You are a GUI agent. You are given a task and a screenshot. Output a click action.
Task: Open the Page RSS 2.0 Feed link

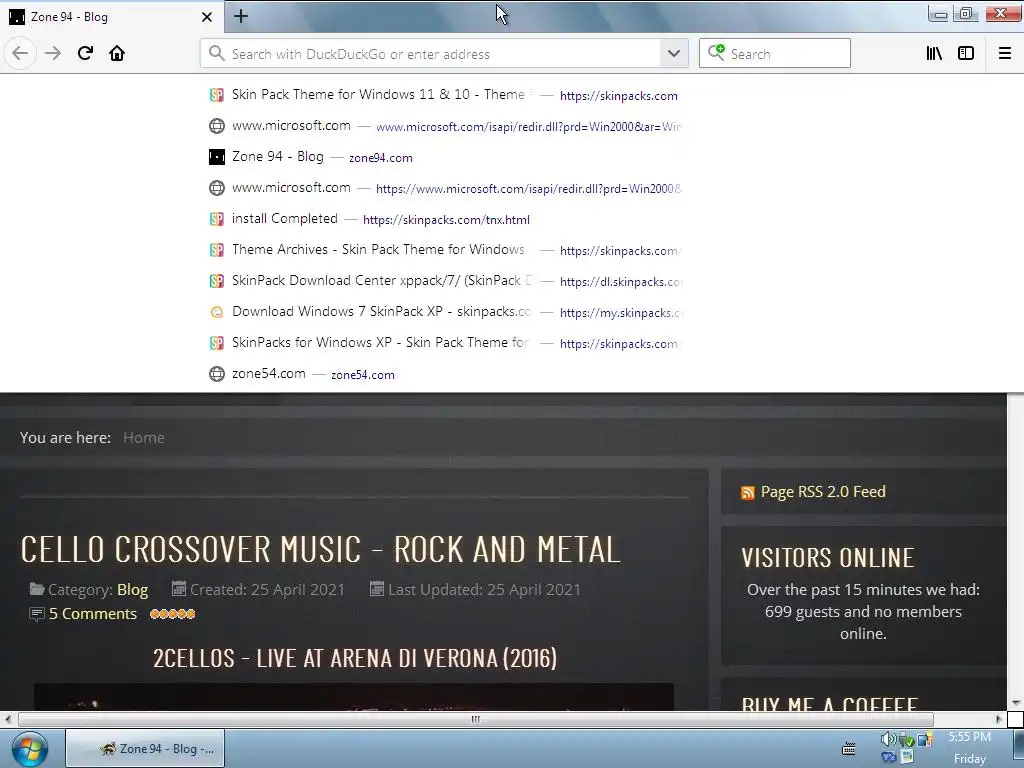[823, 492]
